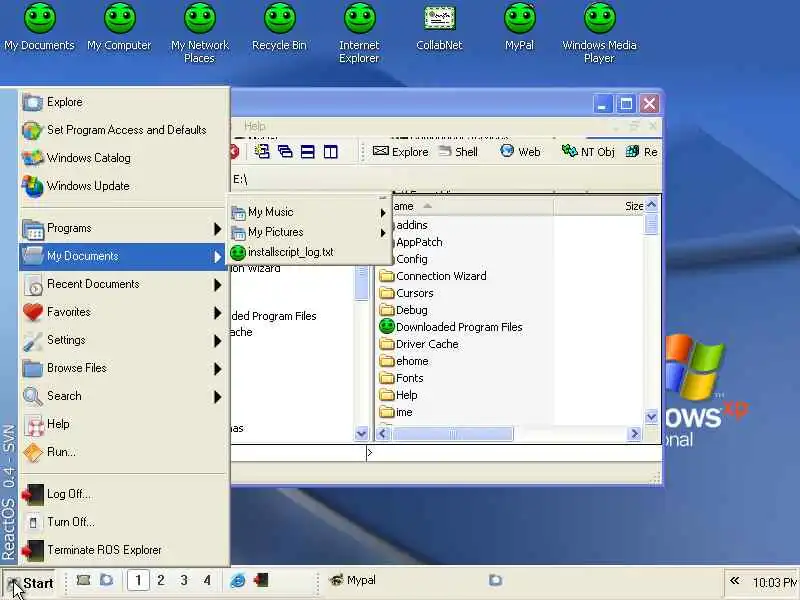Open installscript_log.txt file
Screen dimensions: 800x600
coord(309,253)
